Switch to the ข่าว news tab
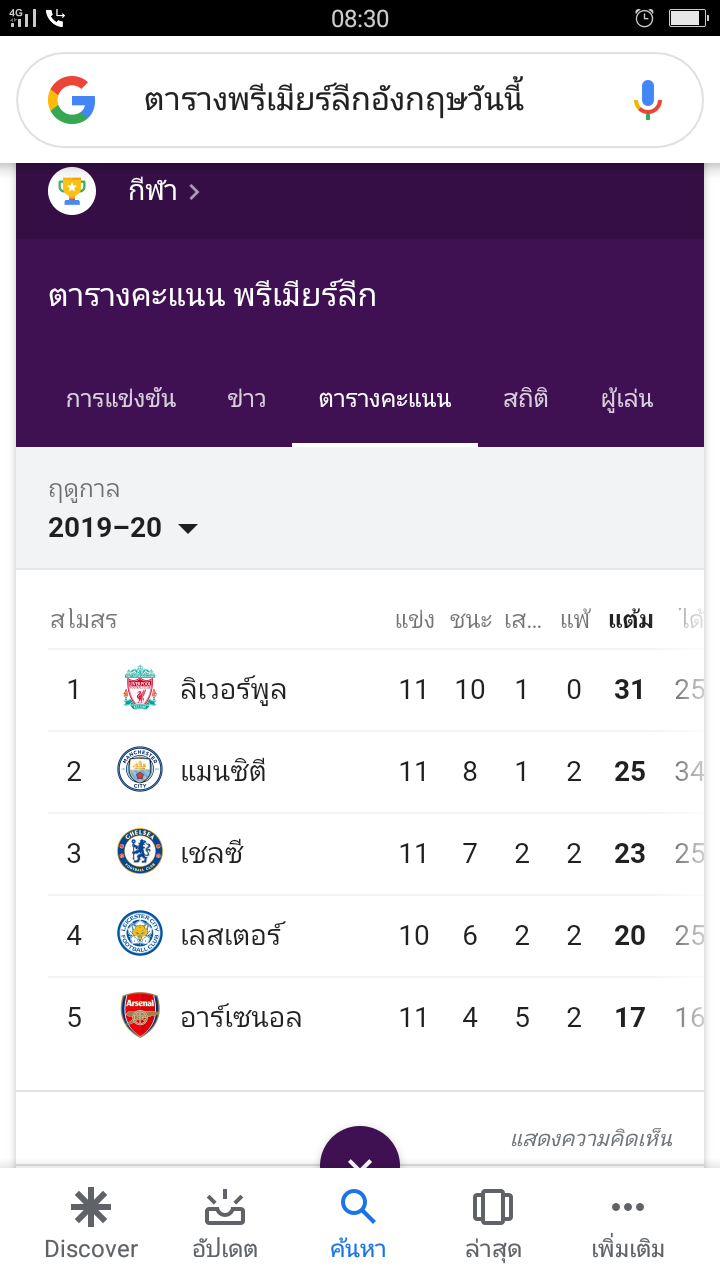Viewport: 720px width, 1280px height. (247, 400)
